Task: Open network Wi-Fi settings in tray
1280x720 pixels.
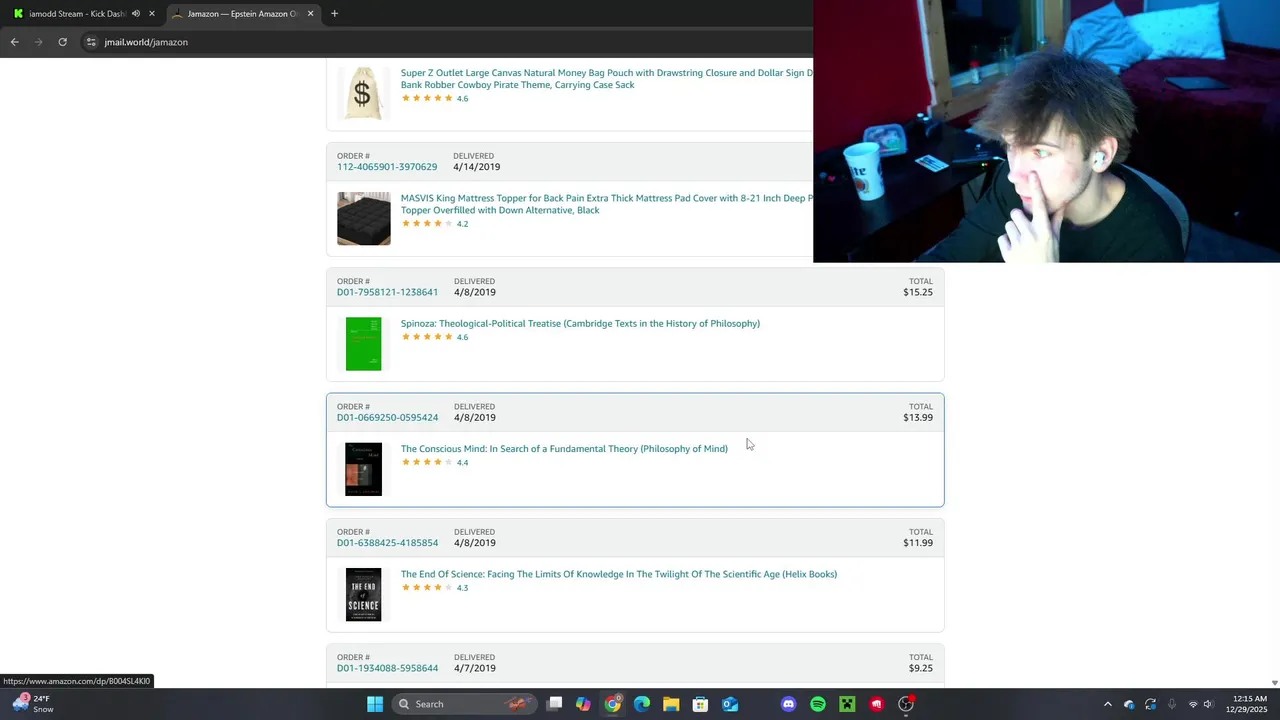Action: [1193, 704]
